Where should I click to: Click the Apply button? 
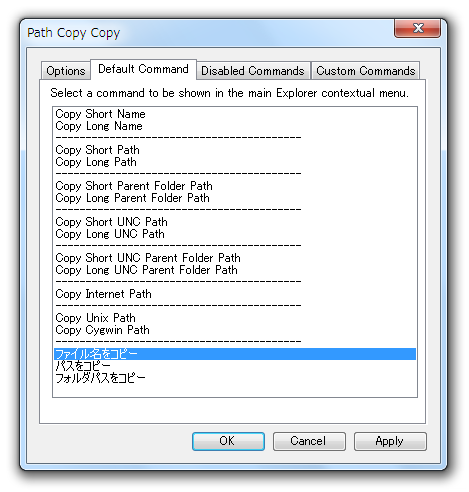pos(390,441)
